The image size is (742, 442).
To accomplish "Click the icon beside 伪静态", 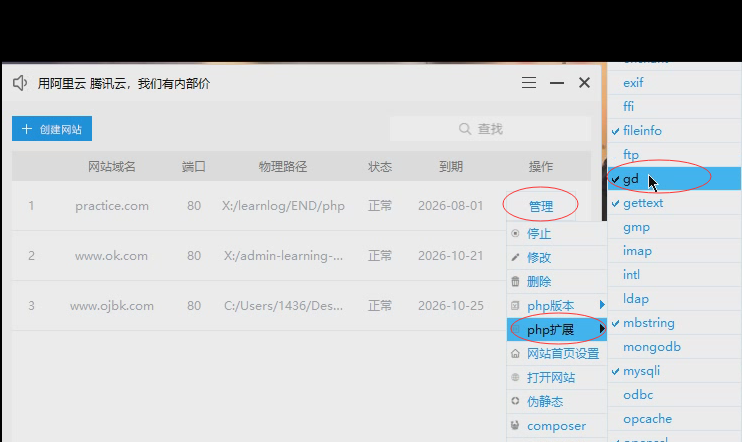I will tap(515, 401).
